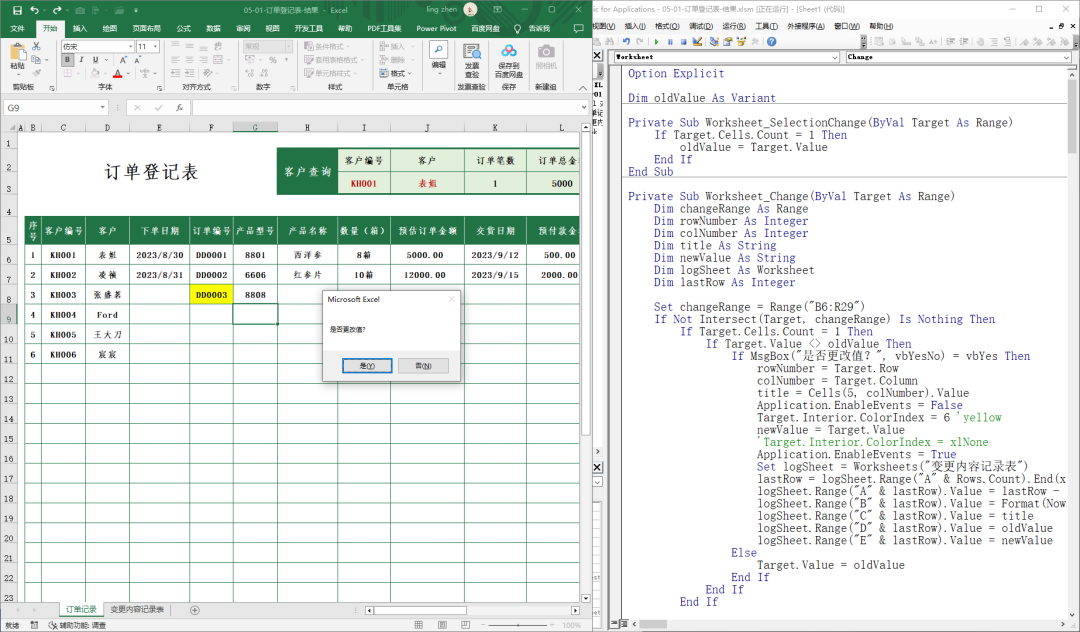Open the Change procedure dropdown in VBA
1080x632 pixels.
tap(1066, 57)
